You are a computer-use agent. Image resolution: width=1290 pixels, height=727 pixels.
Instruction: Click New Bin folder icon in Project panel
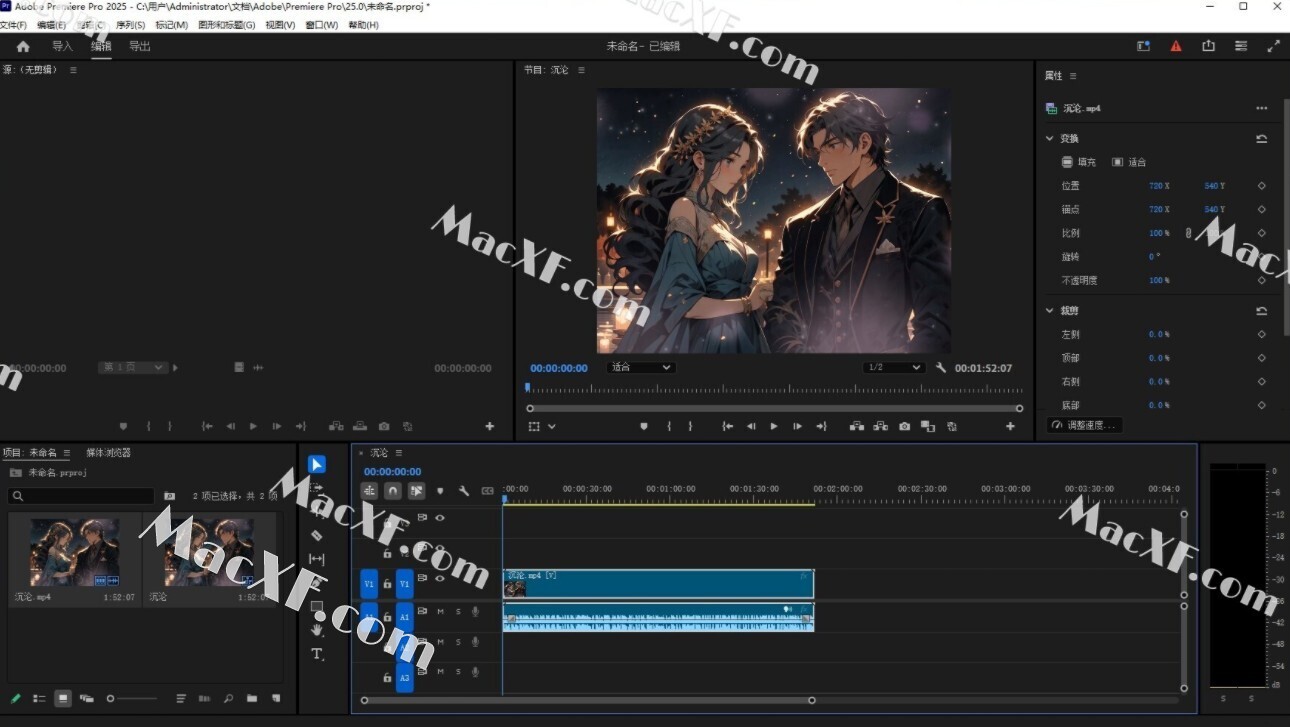(252, 699)
